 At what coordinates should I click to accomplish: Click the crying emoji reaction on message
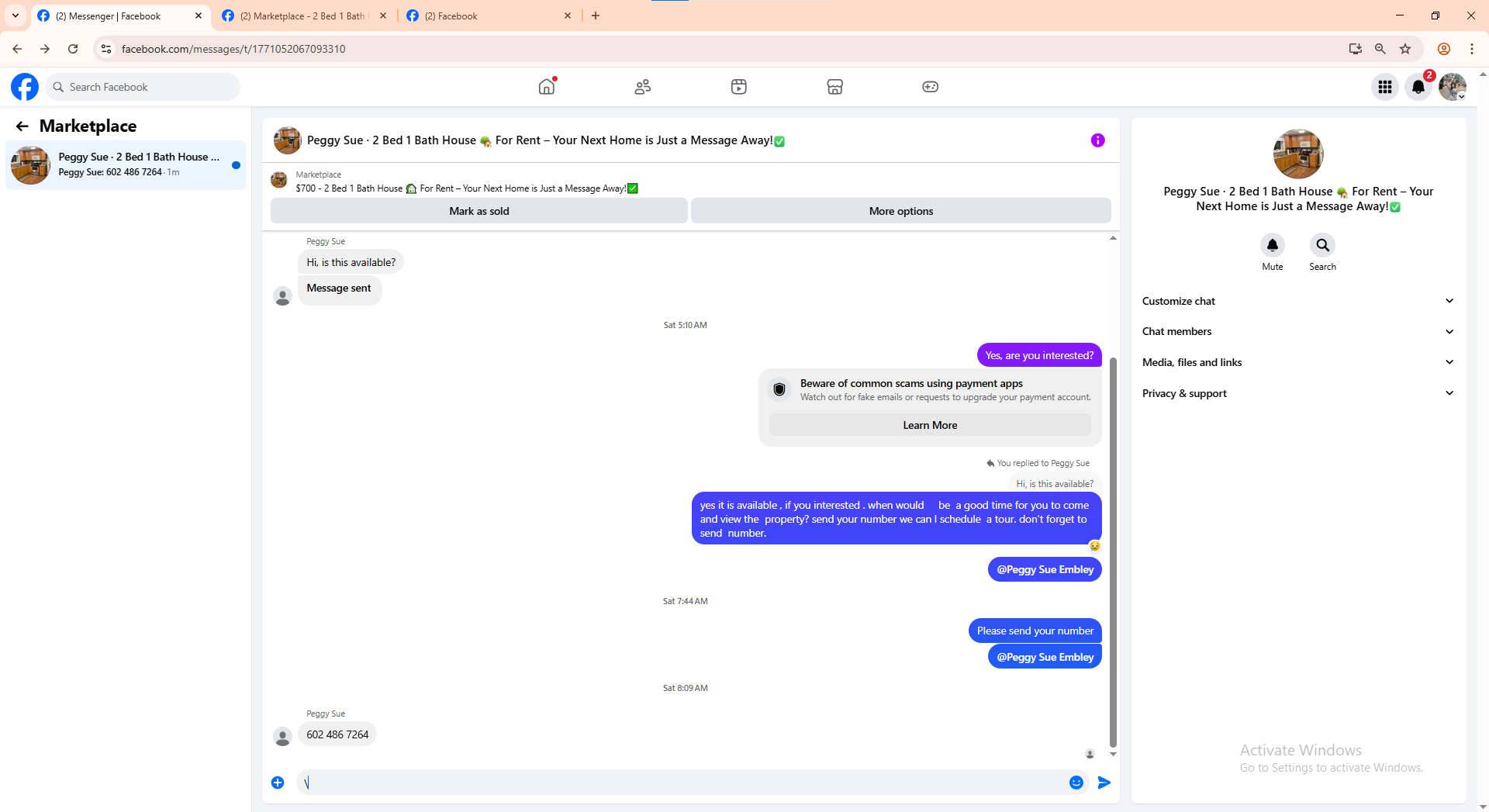1094,546
